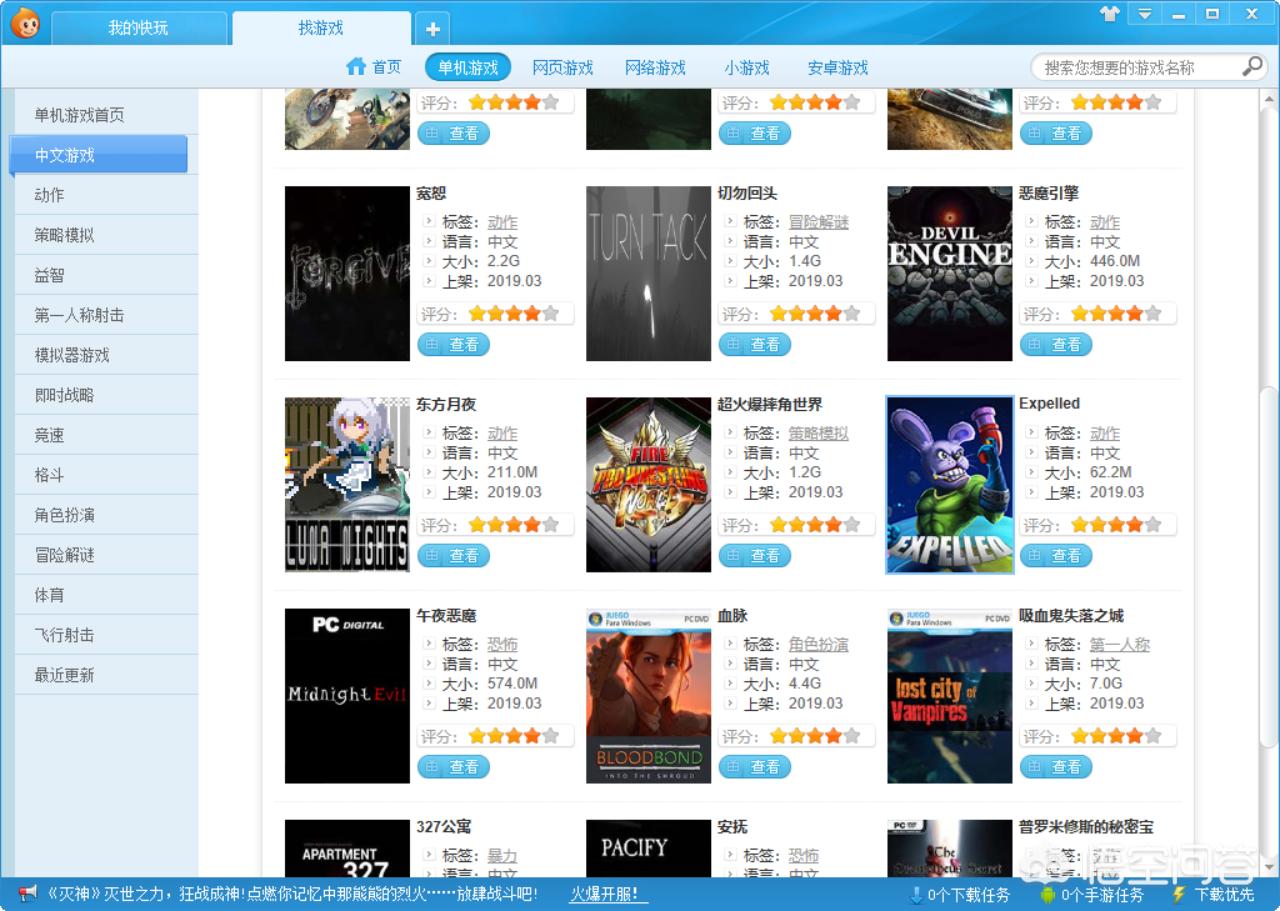Open the title bar dropdown menu arrow
Screen dimensions: 1280x911
1144,14
